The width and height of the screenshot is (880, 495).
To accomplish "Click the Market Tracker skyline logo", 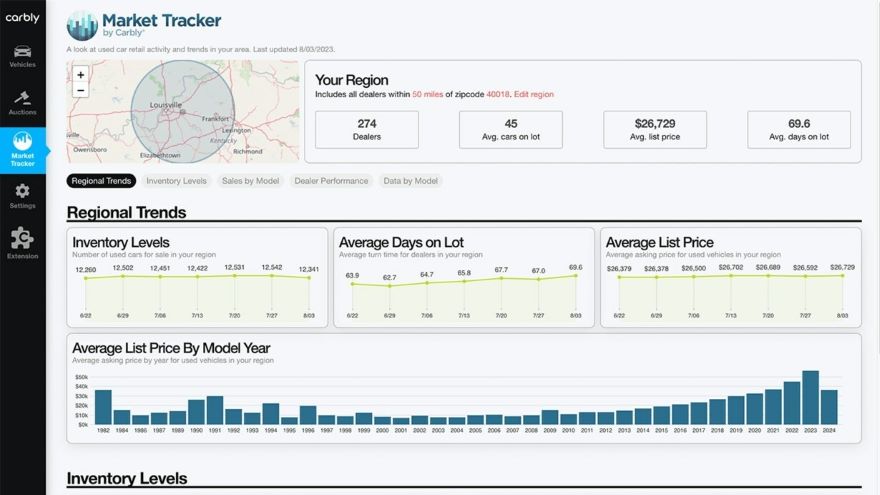I will point(81,25).
